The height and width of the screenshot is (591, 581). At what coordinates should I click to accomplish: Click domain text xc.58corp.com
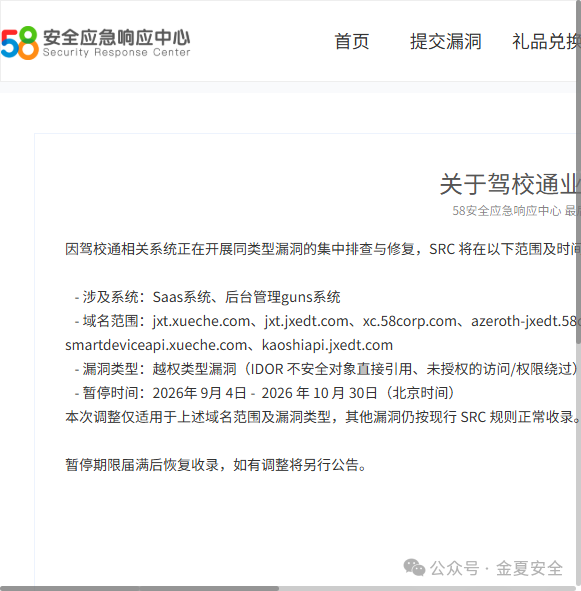pyautogui.click(x=409, y=321)
